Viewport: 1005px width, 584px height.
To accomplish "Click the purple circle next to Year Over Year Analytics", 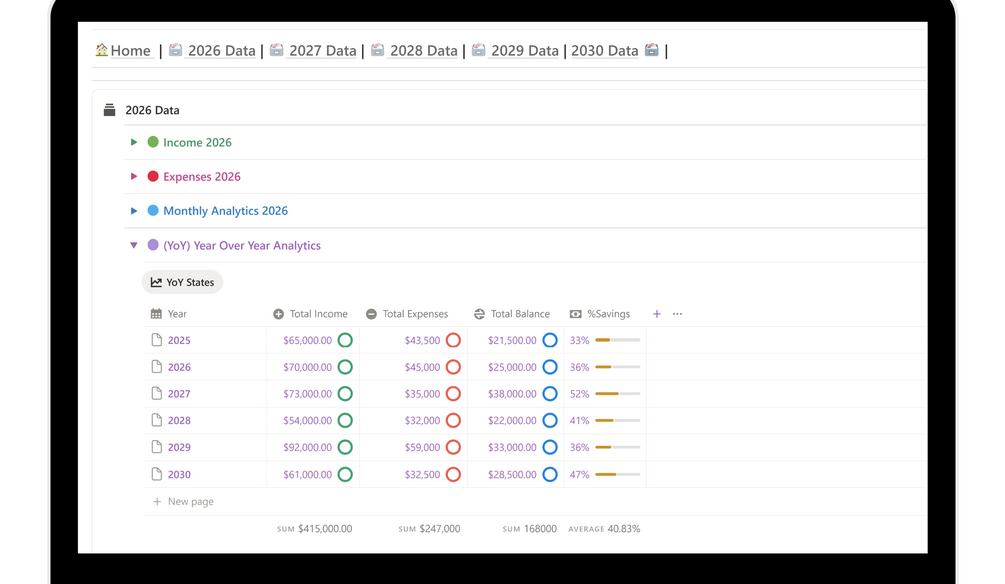I will [x=153, y=245].
